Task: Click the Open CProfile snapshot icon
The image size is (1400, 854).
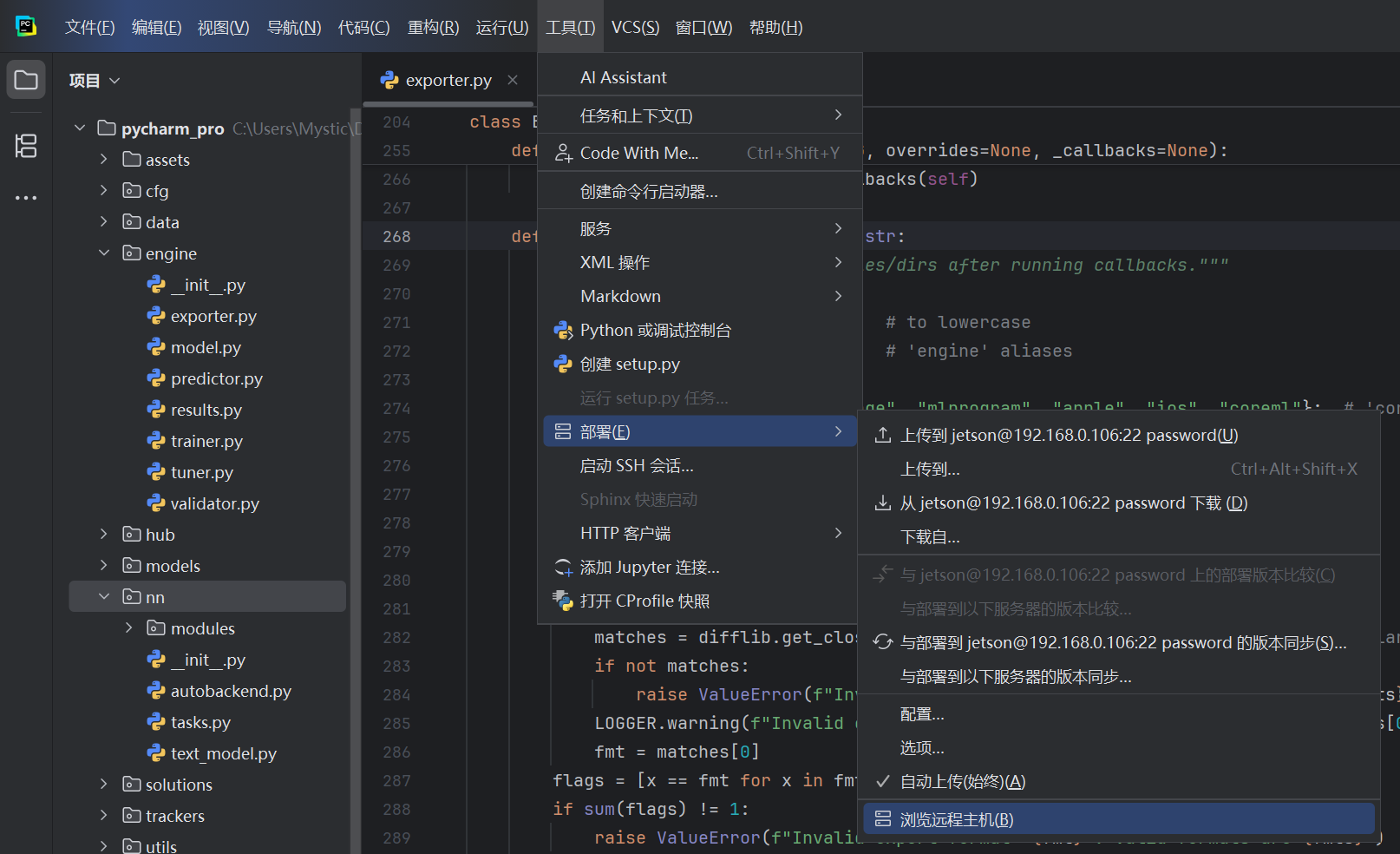Action: tap(564, 601)
